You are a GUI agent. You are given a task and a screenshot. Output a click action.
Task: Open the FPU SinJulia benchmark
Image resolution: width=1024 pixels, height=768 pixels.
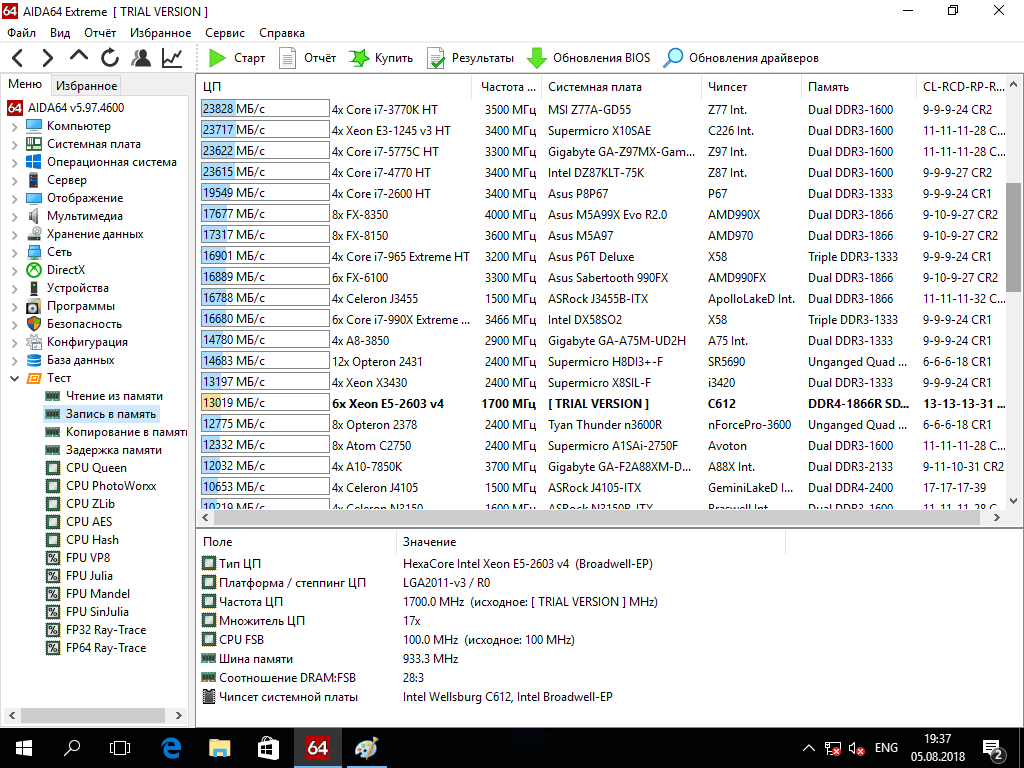click(88, 612)
